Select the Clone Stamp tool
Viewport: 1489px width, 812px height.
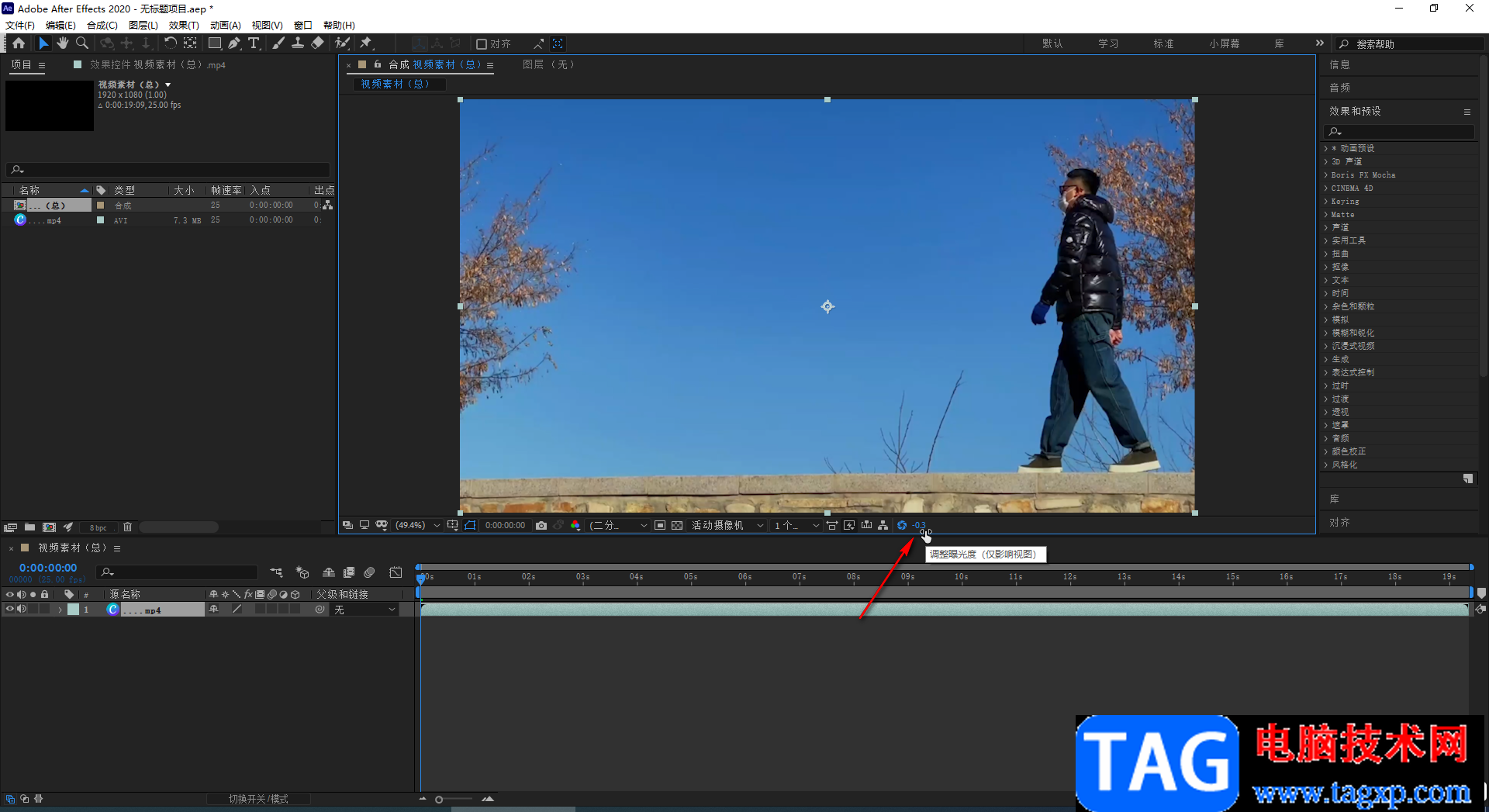pyautogui.click(x=298, y=43)
